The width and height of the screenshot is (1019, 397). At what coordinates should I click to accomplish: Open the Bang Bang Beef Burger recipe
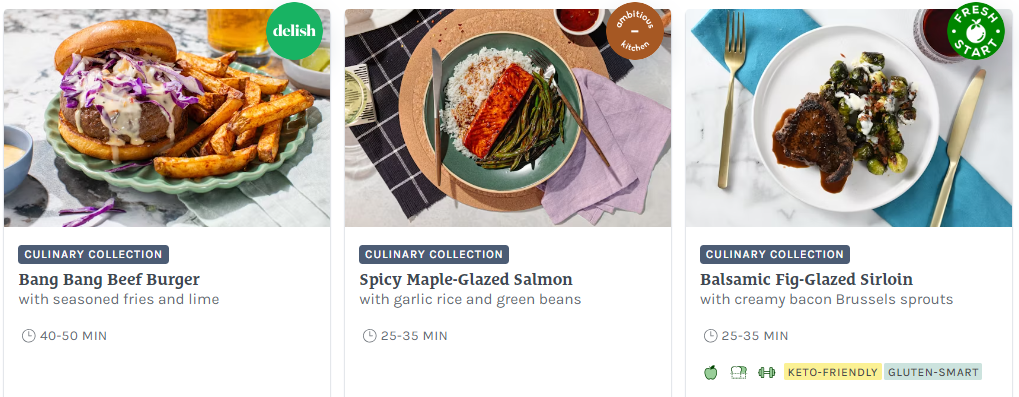click(109, 280)
